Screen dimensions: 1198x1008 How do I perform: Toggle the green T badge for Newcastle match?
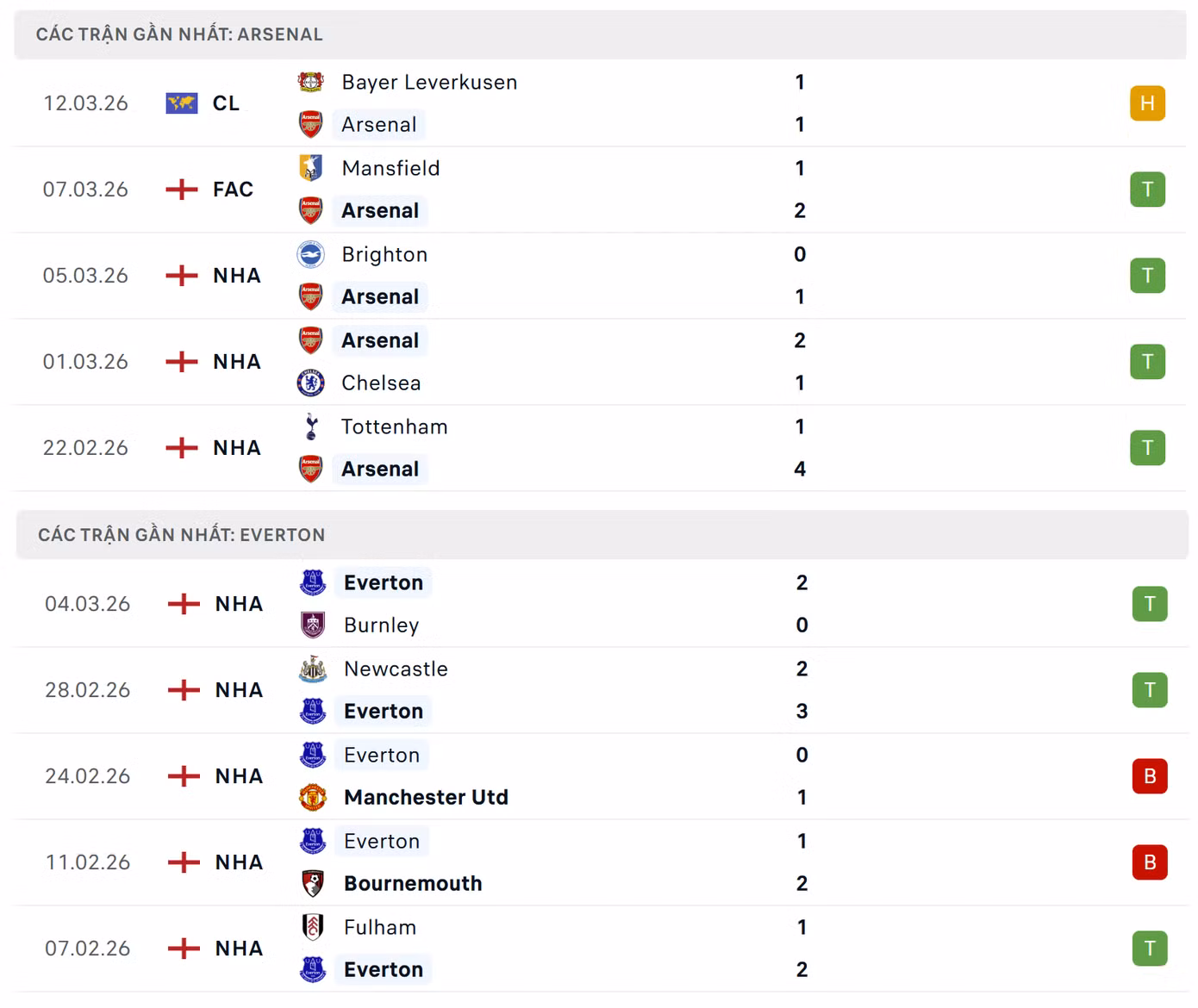coord(1150,689)
